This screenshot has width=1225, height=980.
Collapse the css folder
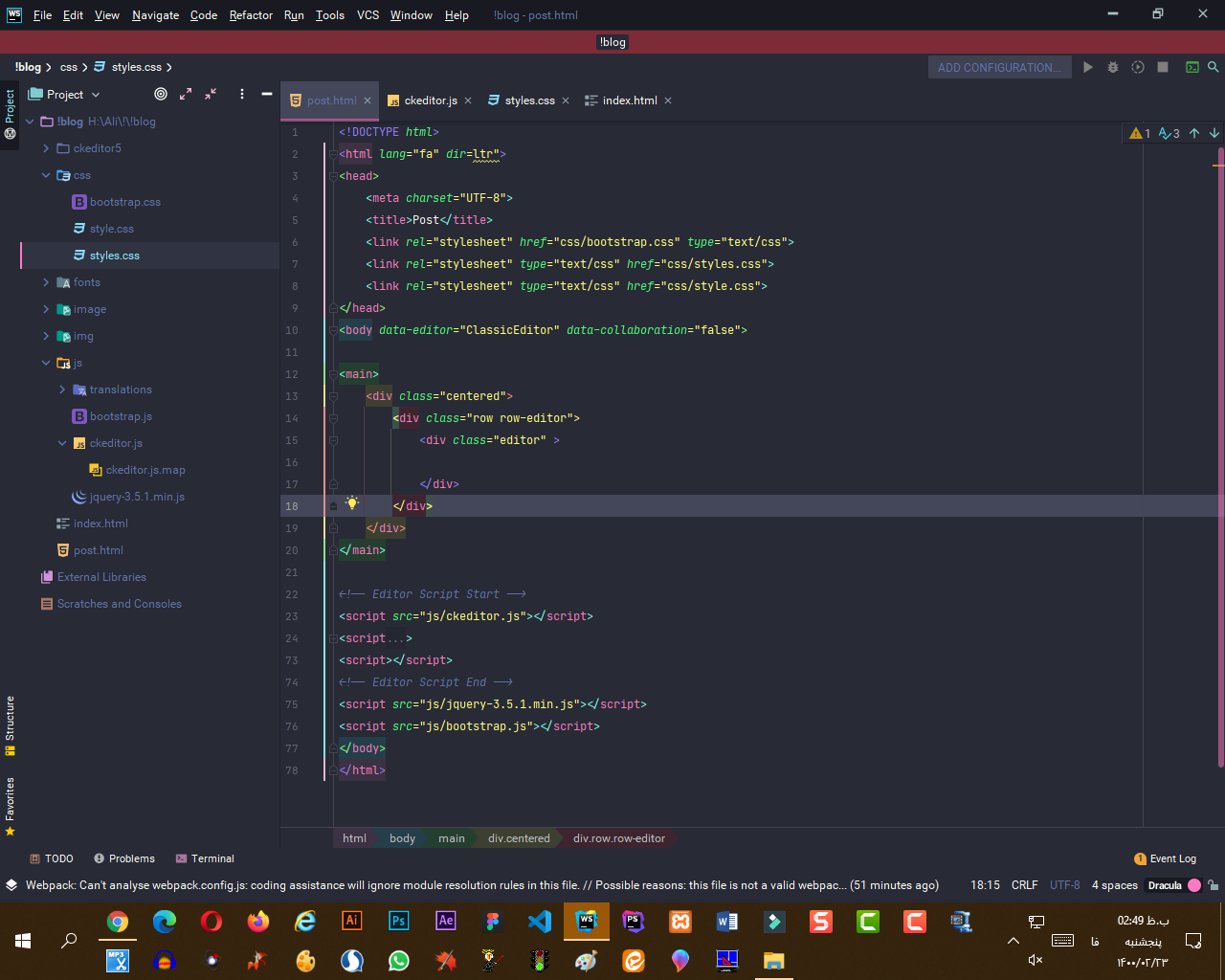(46, 175)
